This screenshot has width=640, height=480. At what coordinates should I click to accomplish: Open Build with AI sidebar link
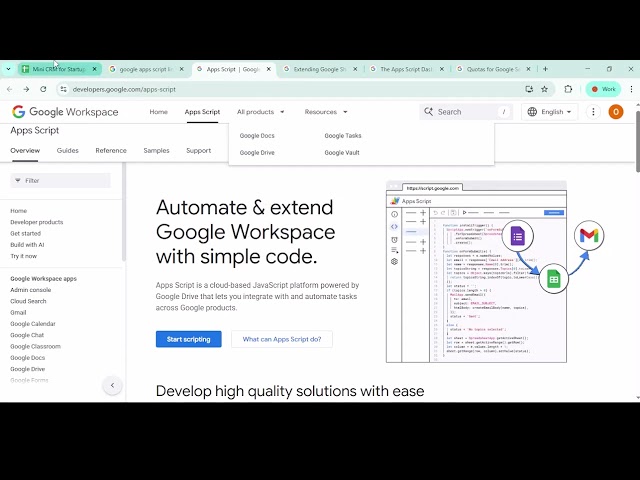click(x=27, y=245)
